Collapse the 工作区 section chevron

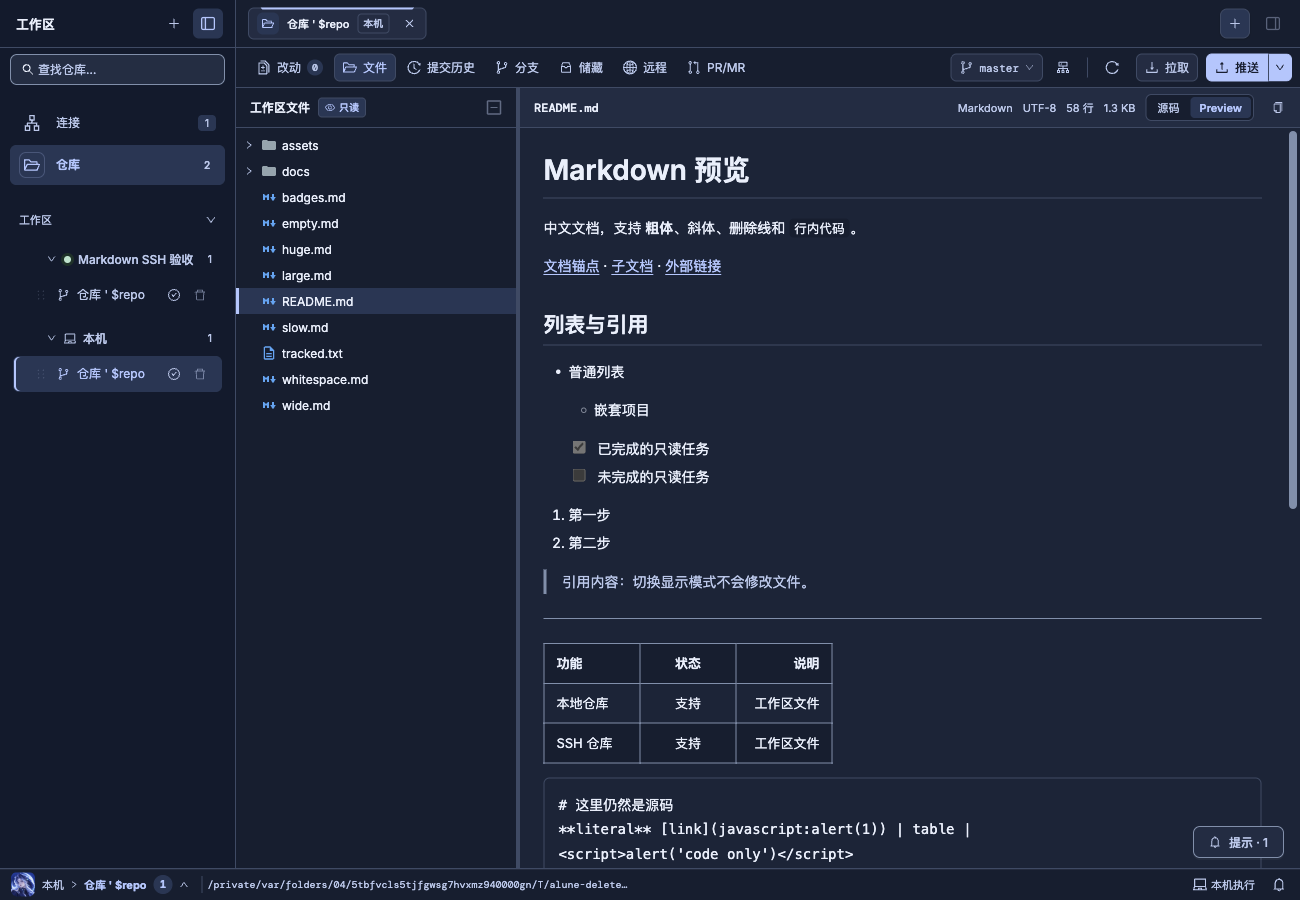pyautogui.click(x=210, y=220)
